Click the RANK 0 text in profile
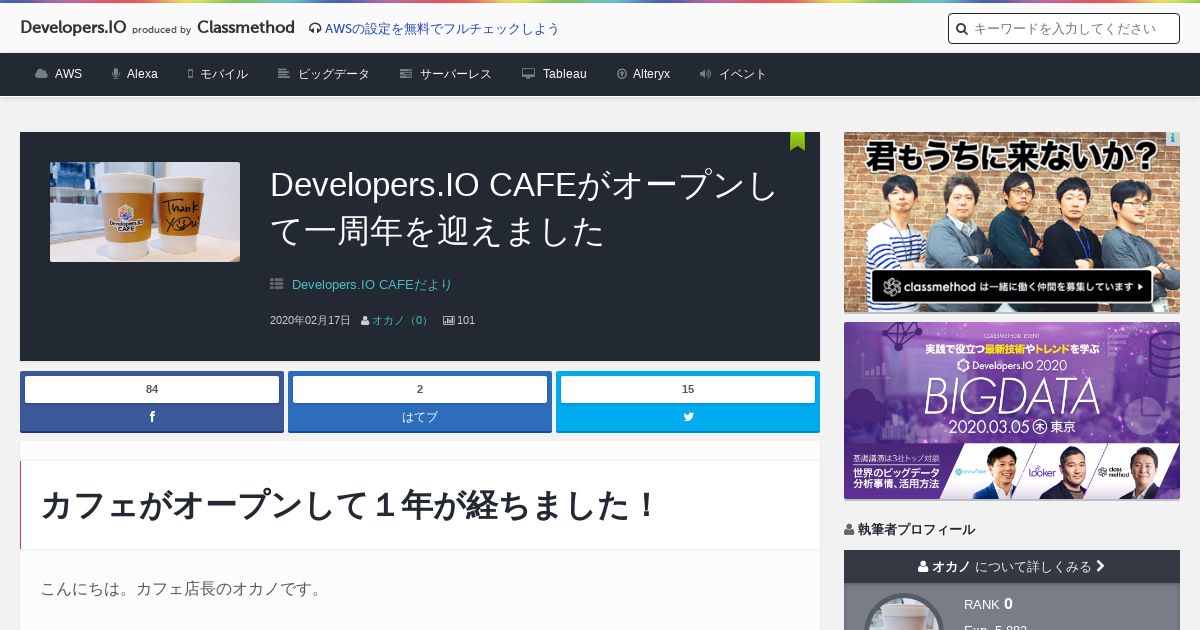This screenshot has width=1200, height=630. tap(988, 604)
